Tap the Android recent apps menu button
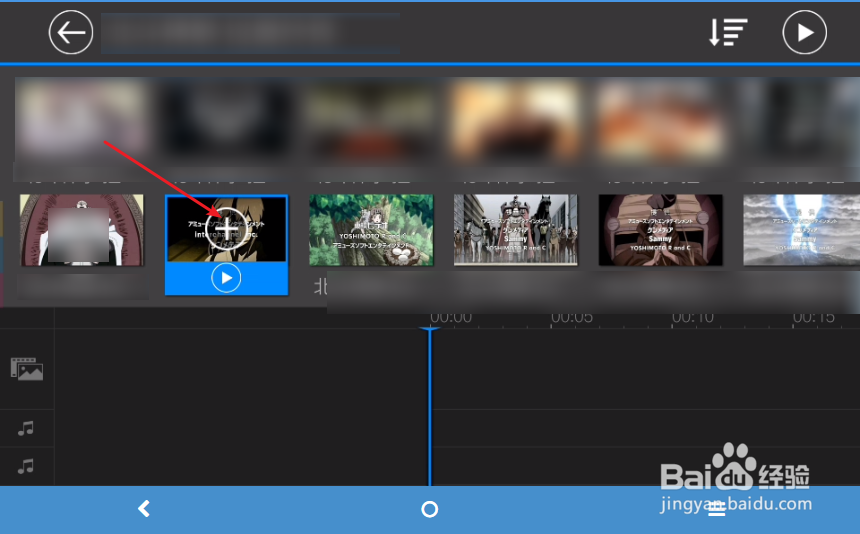 click(x=716, y=509)
